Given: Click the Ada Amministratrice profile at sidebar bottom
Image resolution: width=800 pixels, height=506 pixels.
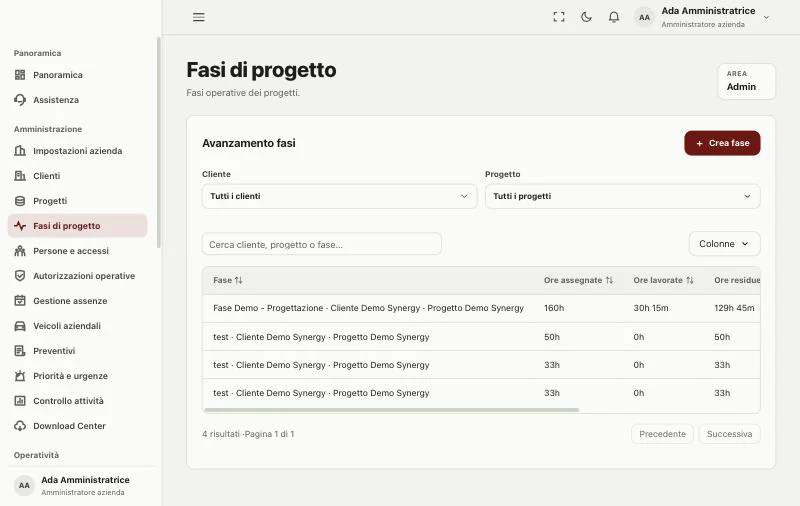Looking at the screenshot, I should [81, 486].
